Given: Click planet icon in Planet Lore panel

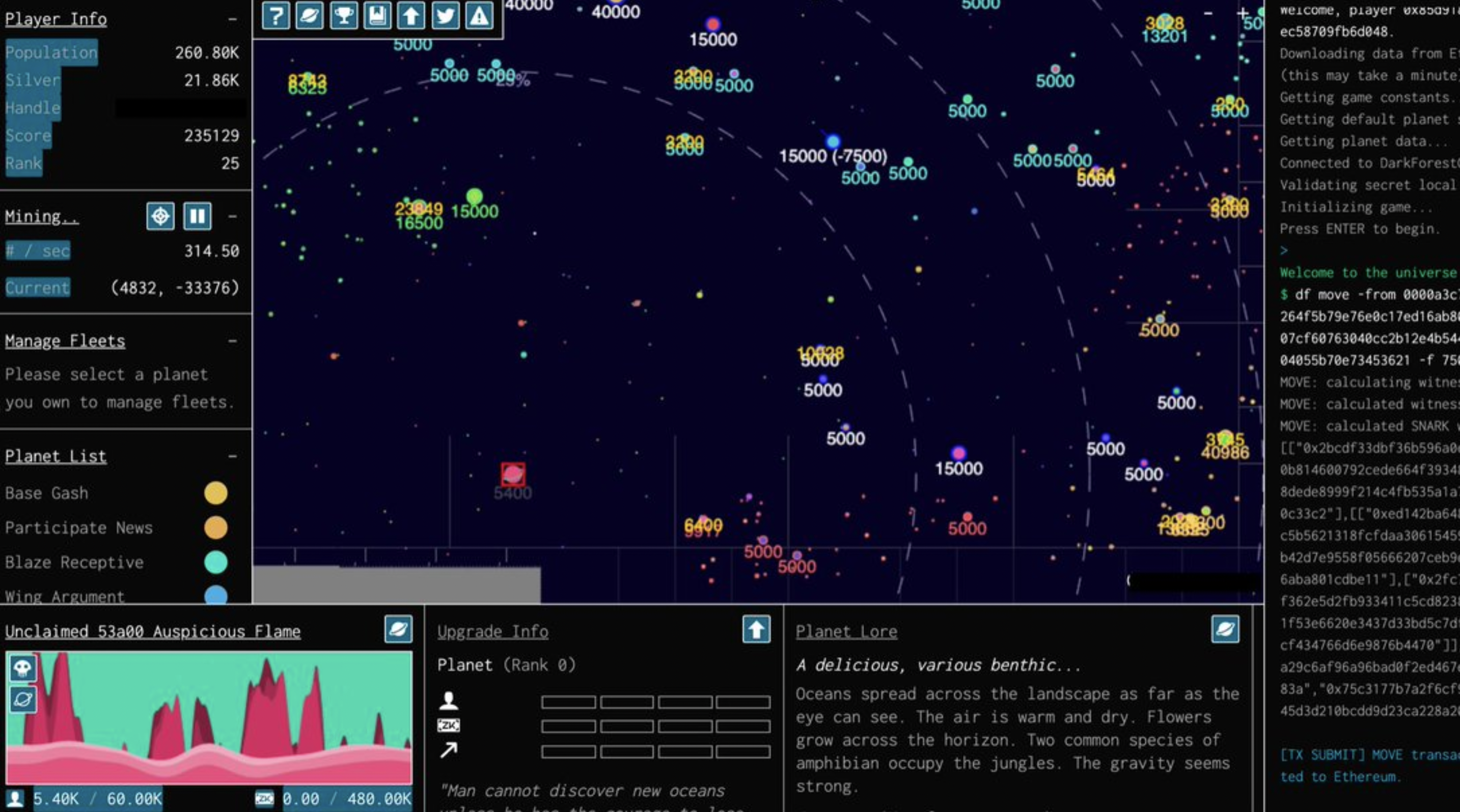Looking at the screenshot, I should [1225, 629].
